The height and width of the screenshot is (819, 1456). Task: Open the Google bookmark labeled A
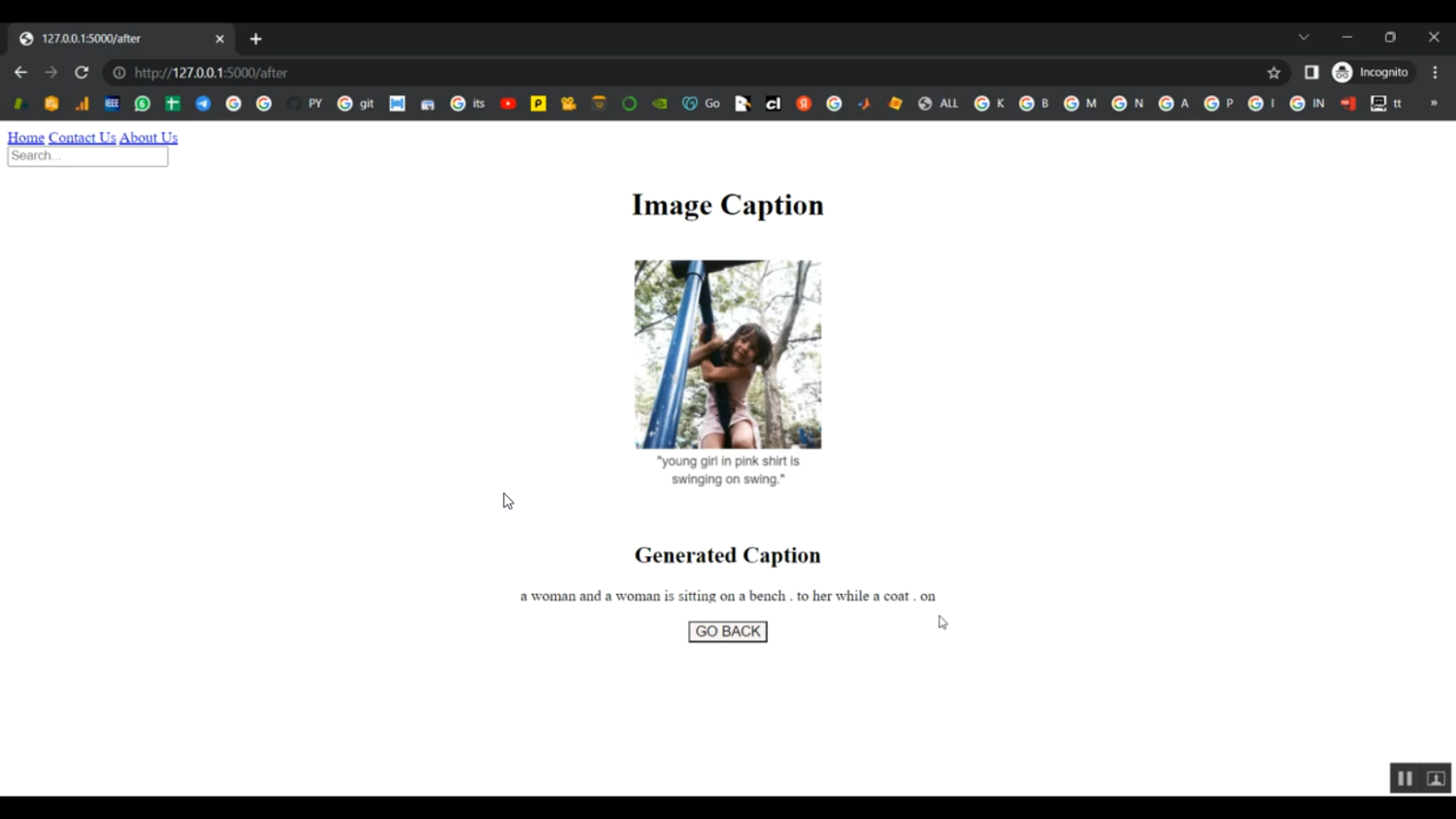click(x=1174, y=104)
